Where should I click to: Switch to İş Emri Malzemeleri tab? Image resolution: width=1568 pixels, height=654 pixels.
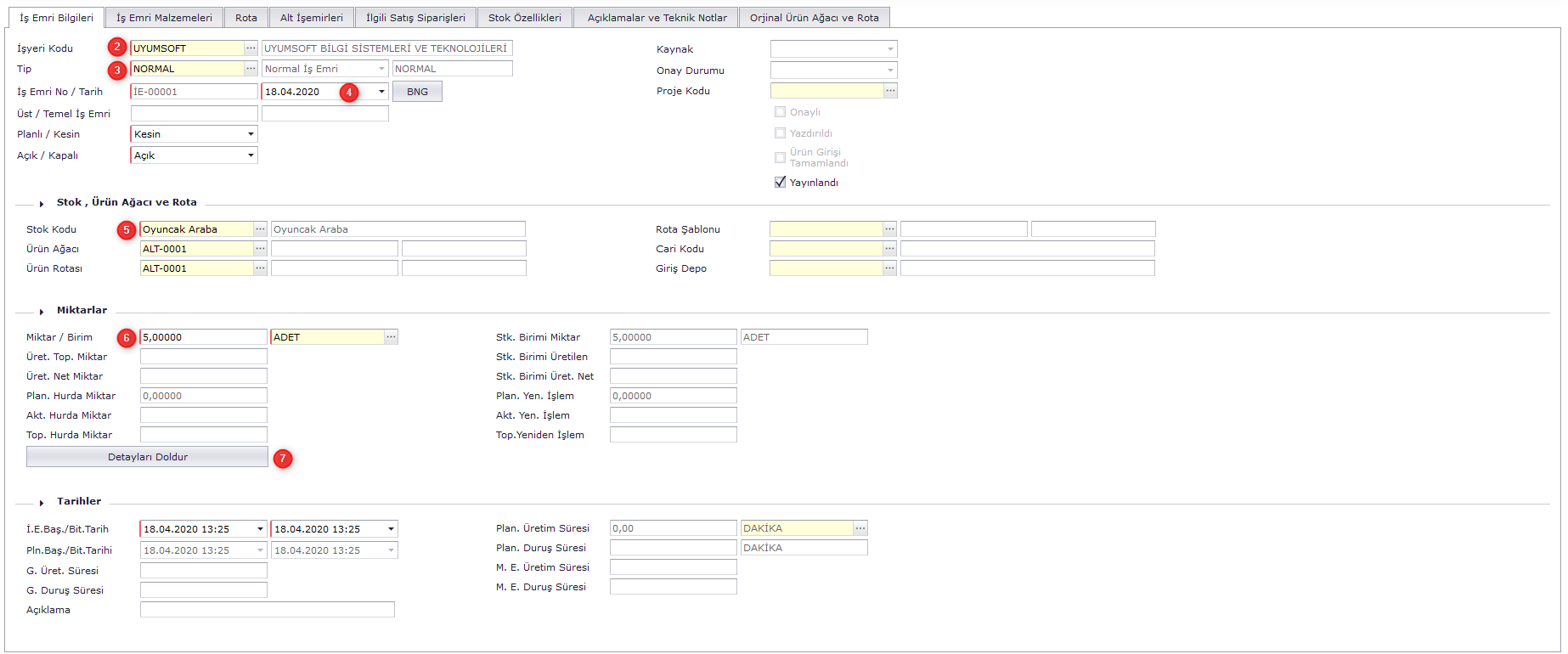(164, 18)
